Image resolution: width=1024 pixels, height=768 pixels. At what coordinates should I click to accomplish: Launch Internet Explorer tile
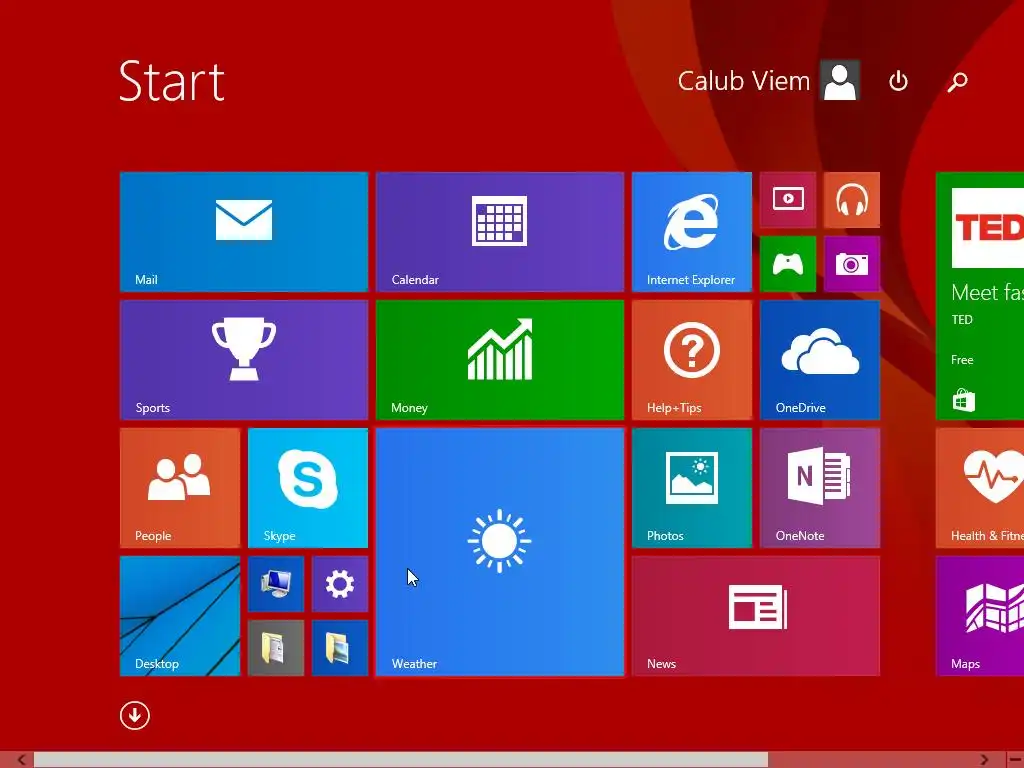click(692, 231)
